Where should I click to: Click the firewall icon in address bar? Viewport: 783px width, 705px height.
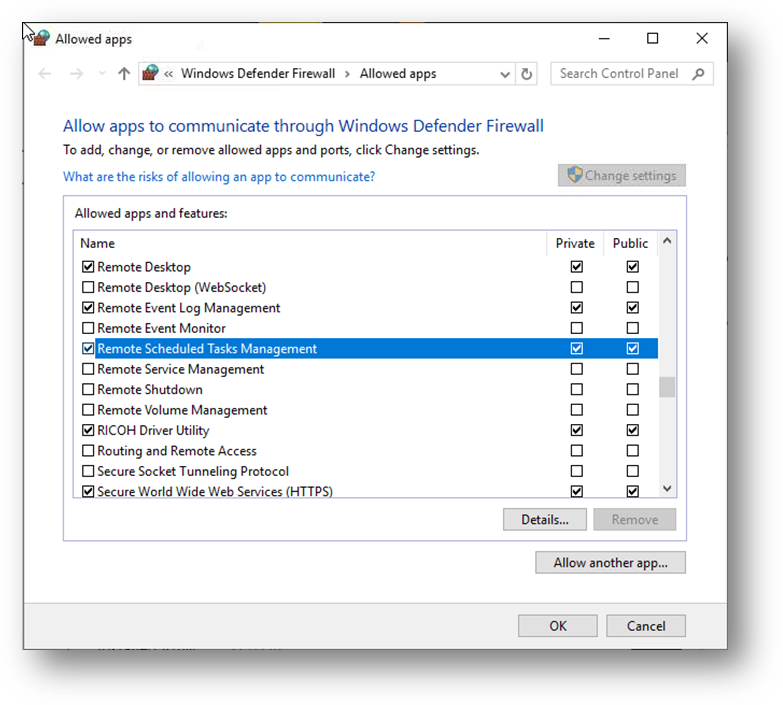[x=151, y=74]
